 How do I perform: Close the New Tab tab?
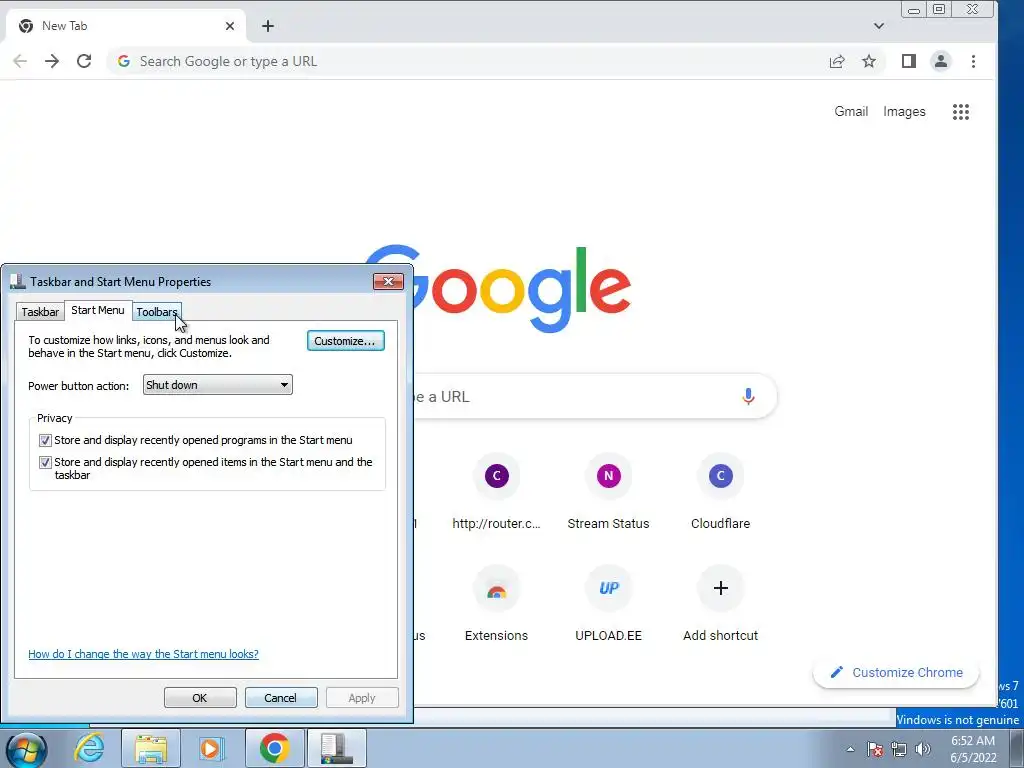pyautogui.click(x=230, y=26)
